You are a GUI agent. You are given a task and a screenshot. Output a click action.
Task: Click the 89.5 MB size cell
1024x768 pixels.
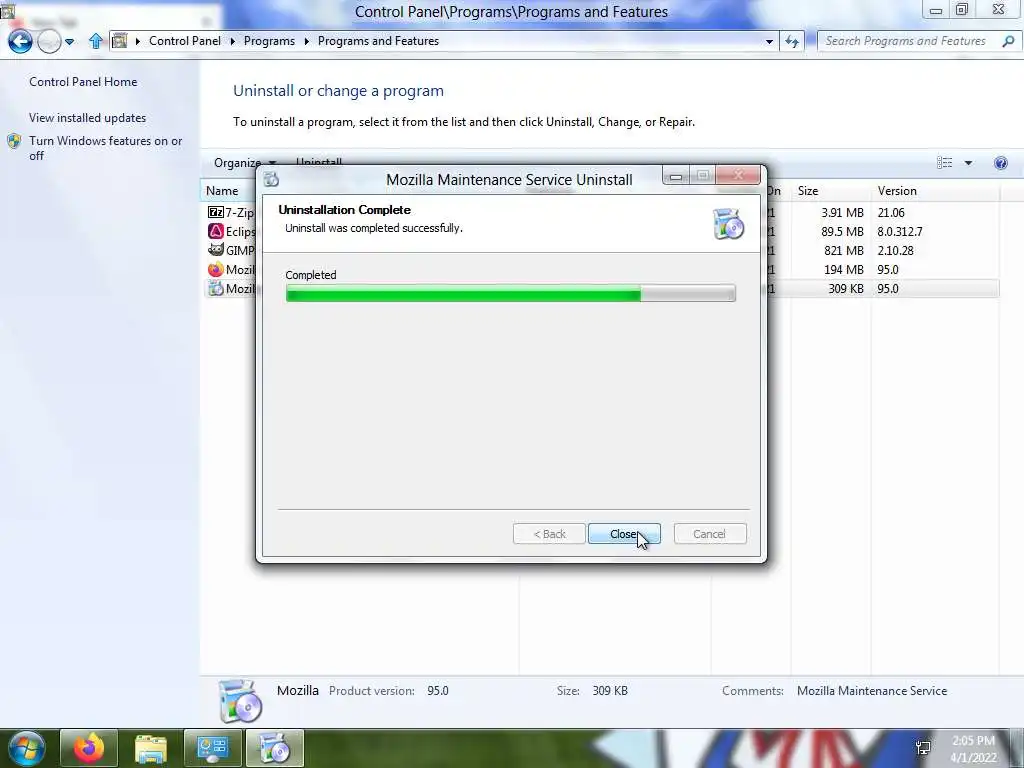coord(842,231)
